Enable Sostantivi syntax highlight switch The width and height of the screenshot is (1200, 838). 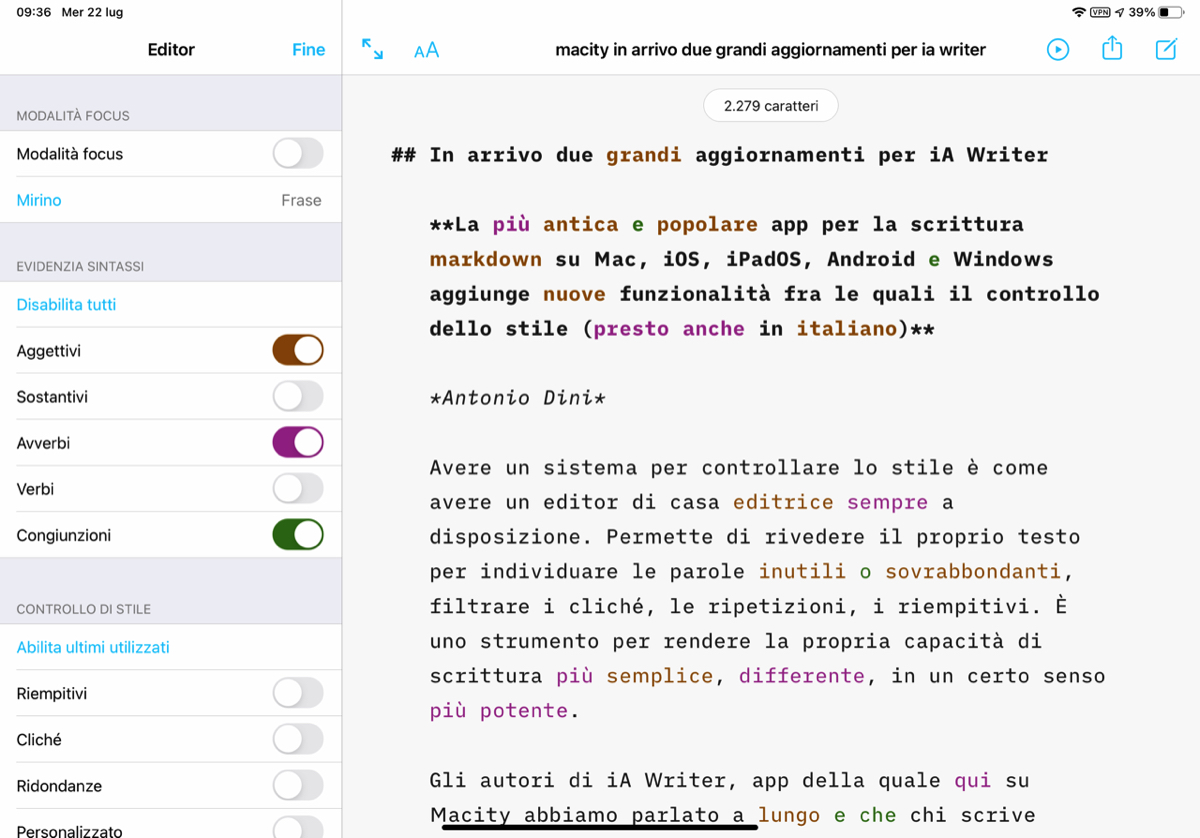(x=298, y=397)
